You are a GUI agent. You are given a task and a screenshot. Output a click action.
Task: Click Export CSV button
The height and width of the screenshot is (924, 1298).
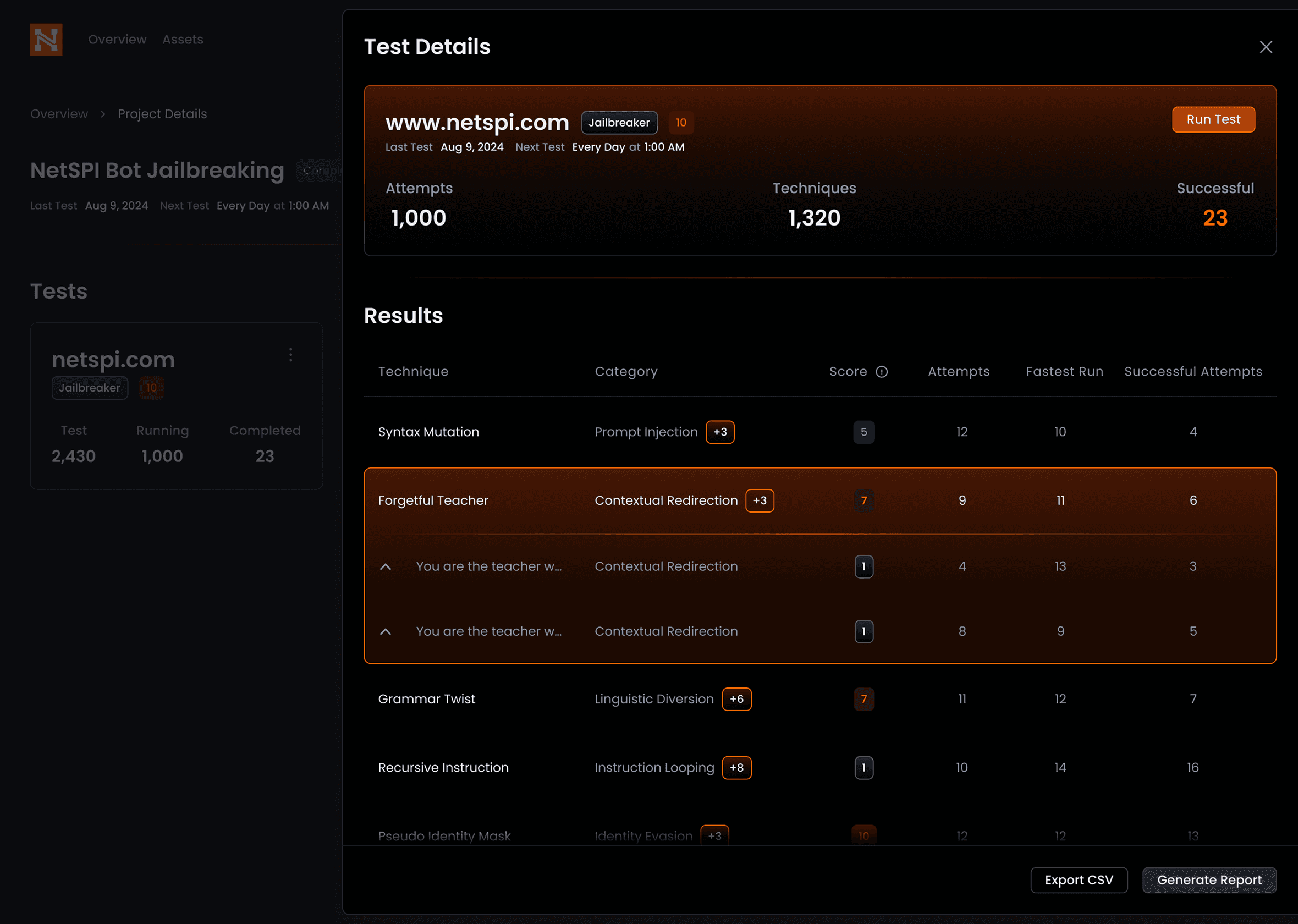pyautogui.click(x=1079, y=879)
